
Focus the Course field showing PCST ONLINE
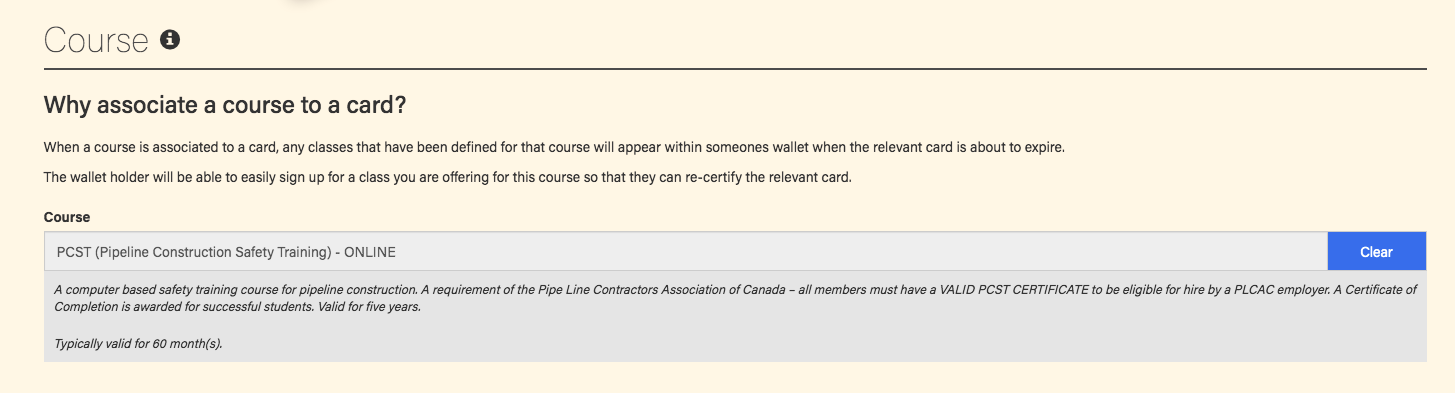click(x=685, y=252)
